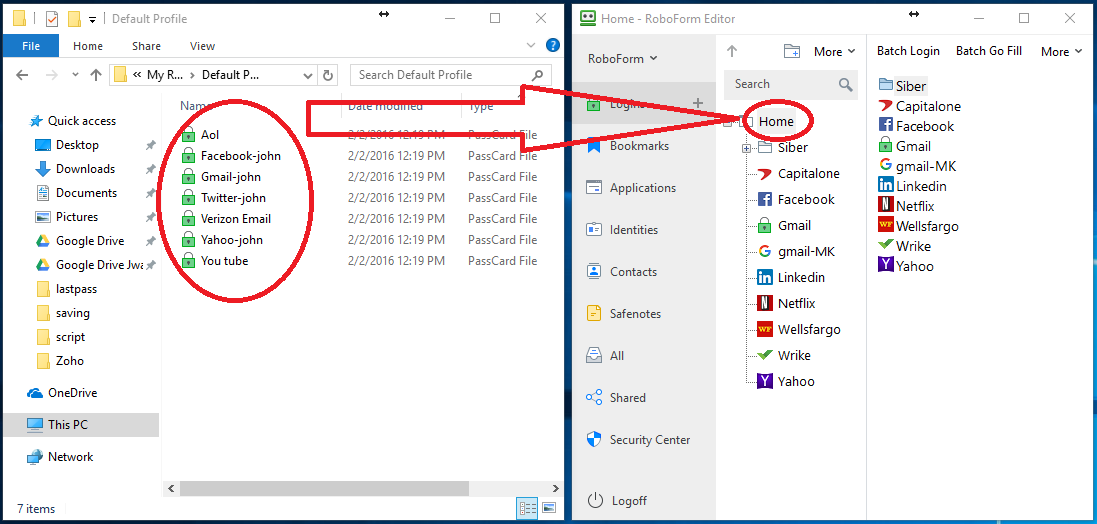Select Facebook-john passcard file
Viewport: 1097px width, 524px height.
tap(231, 155)
